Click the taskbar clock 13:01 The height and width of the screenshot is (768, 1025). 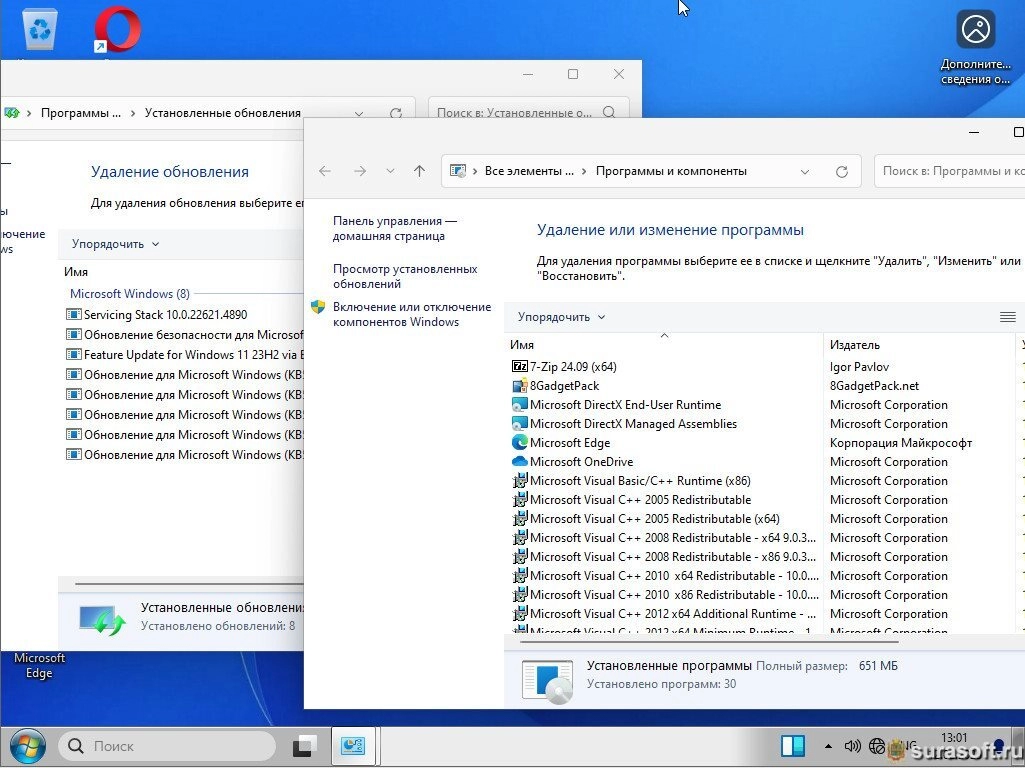pyautogui.click(x=954, y=737)
